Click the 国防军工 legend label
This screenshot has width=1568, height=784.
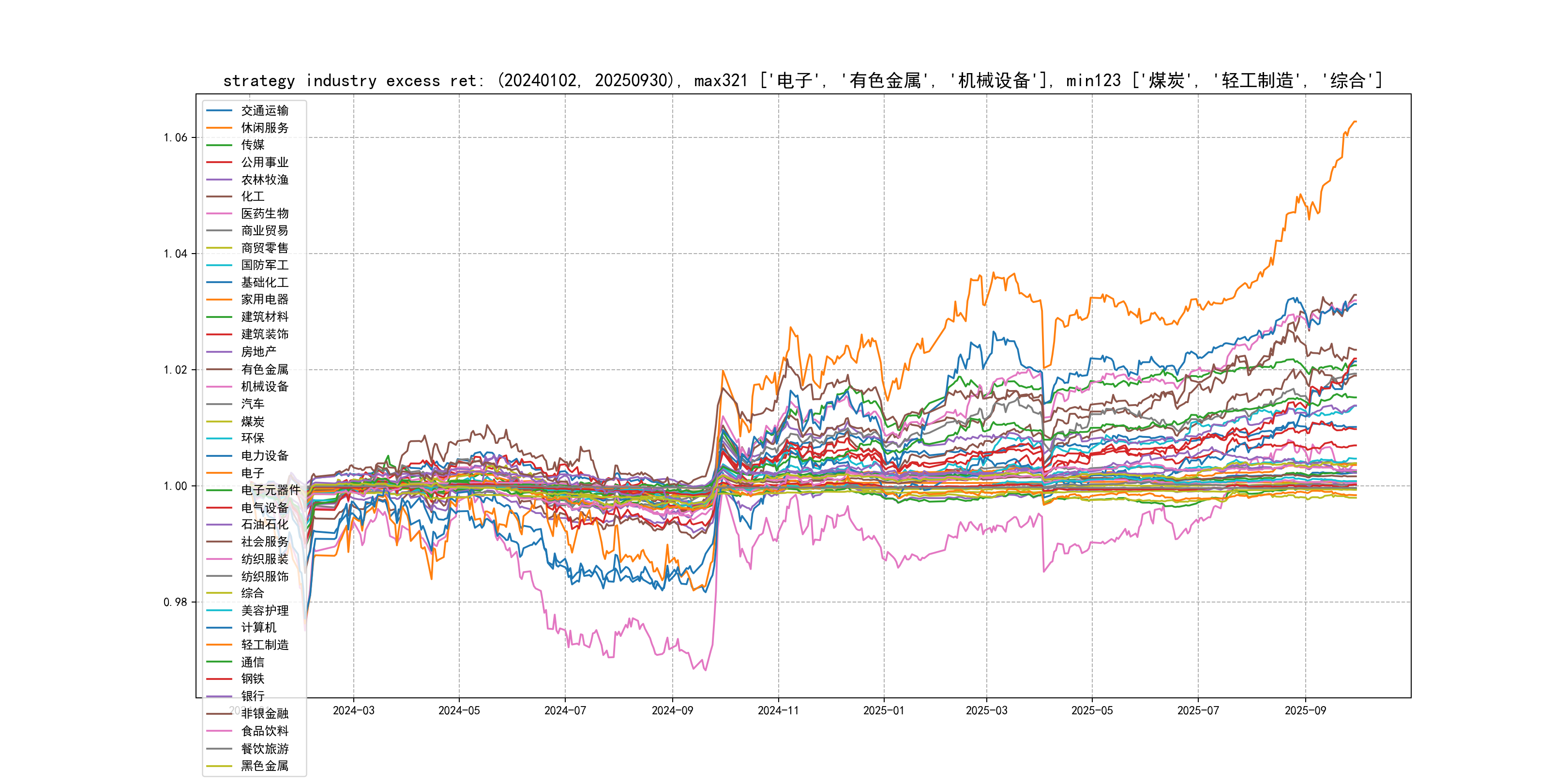[x=264, y=265]
